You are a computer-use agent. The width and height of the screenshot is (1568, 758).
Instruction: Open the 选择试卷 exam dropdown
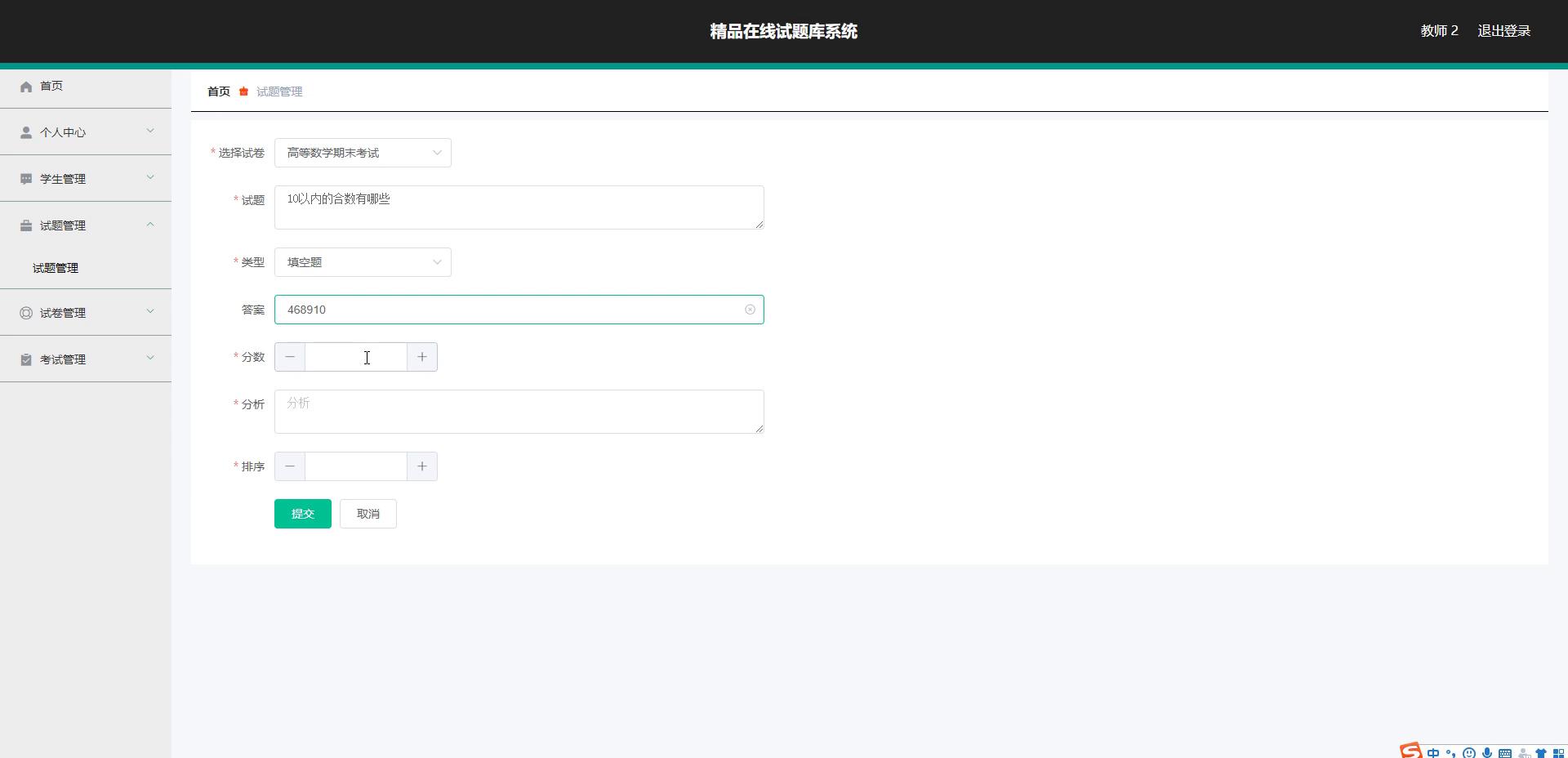363,153
